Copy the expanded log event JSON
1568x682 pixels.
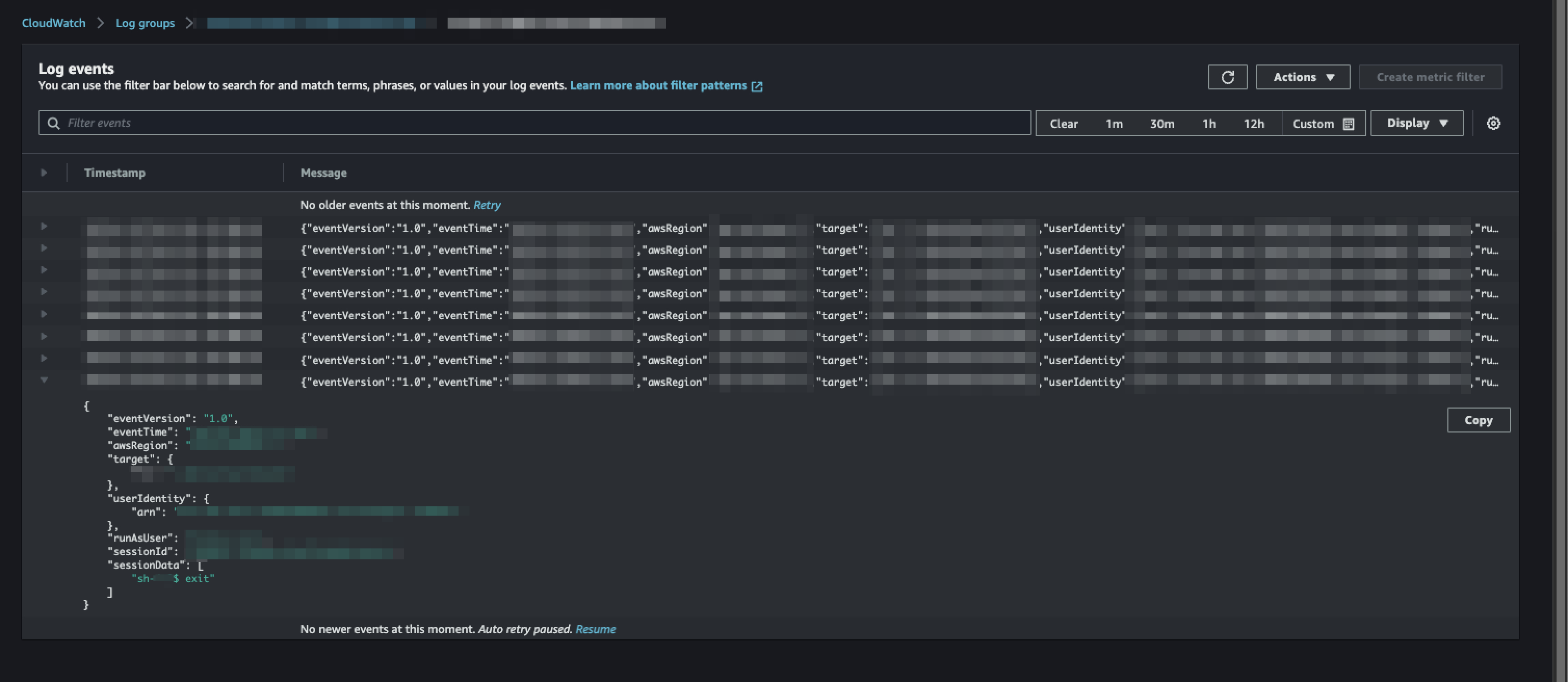(x=1478, y=421)
